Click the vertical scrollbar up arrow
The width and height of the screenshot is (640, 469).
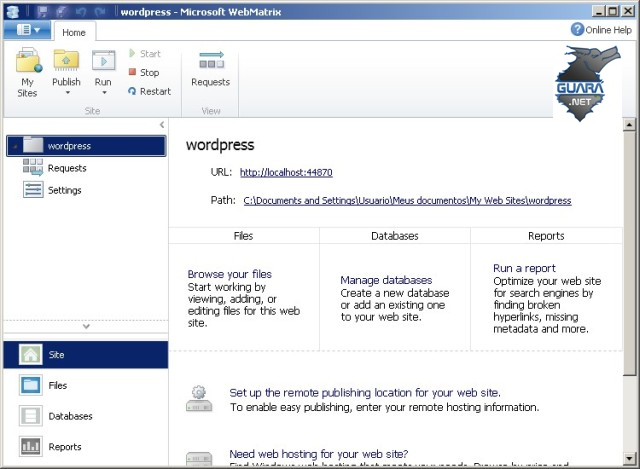(x=629, y=124)
